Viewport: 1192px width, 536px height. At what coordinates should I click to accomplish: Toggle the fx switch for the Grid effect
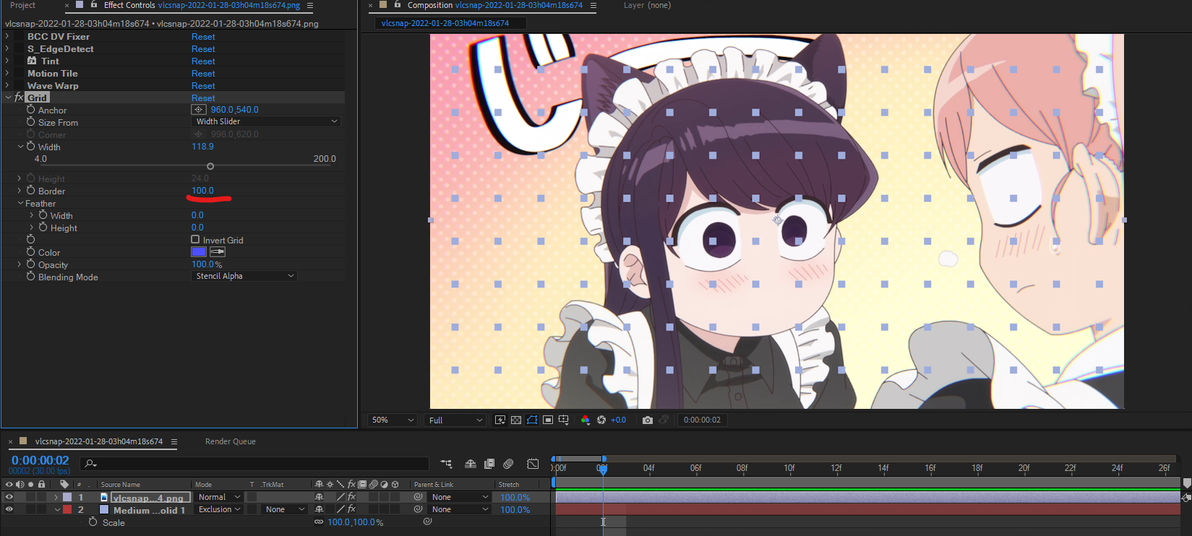[19, 97]
